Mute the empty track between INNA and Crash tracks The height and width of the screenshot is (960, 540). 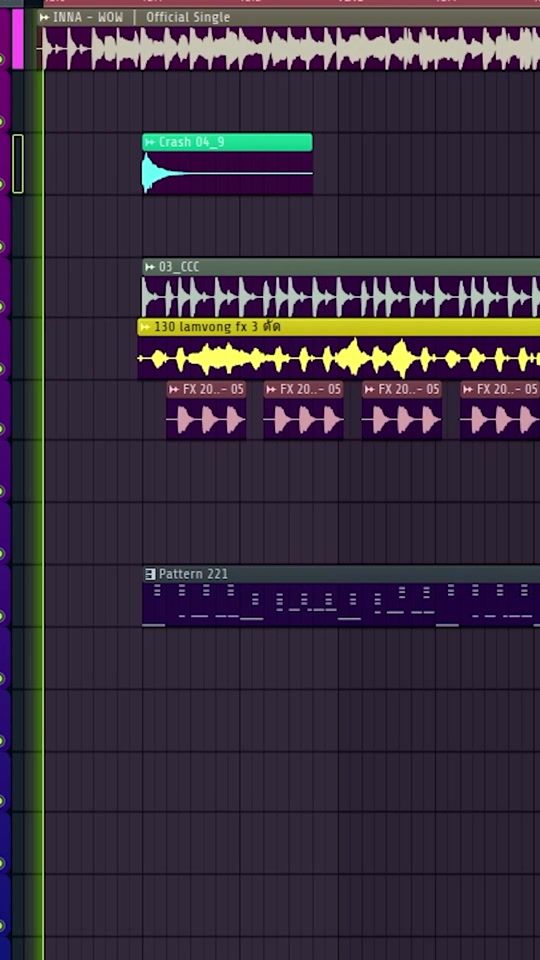[2, 121]
